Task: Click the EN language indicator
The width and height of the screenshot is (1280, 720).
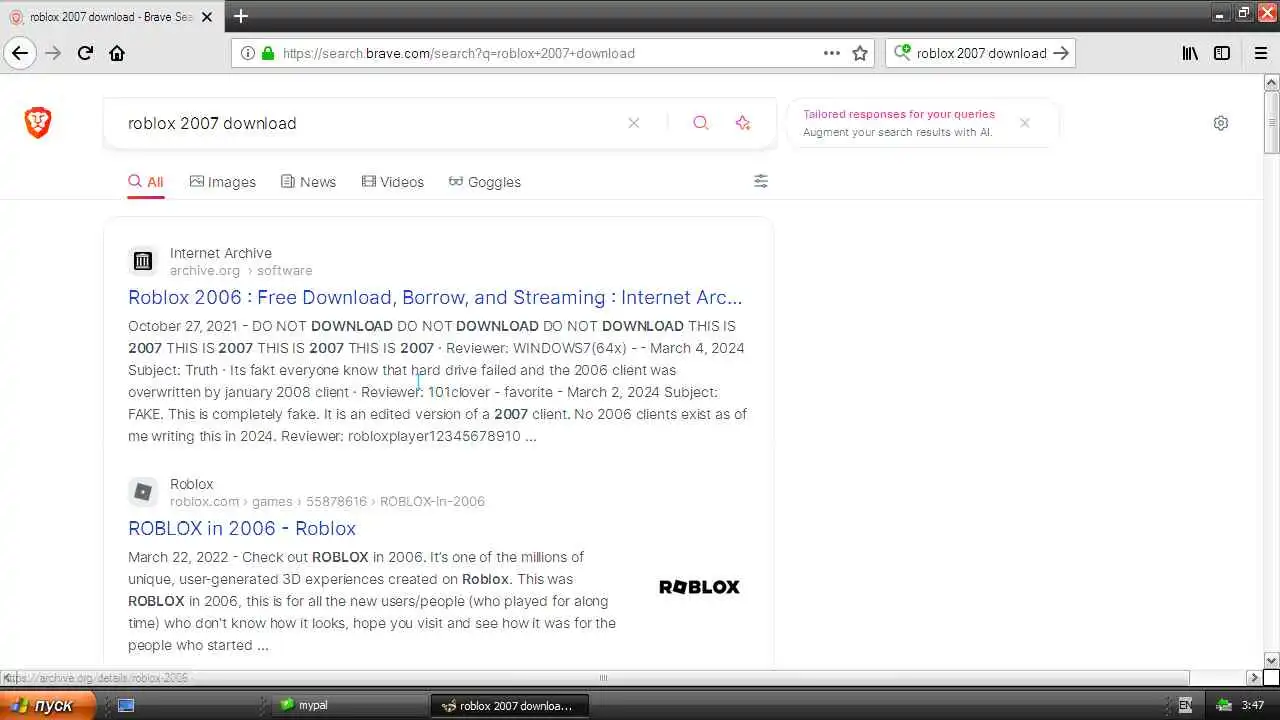Action: click(x=1185, y=705)
